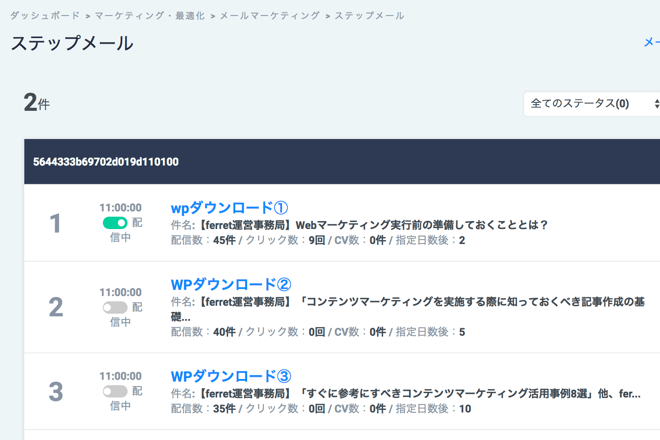Click the step number 3 in the list
This screenshot has height=440, width=660.
coord(56,391)
